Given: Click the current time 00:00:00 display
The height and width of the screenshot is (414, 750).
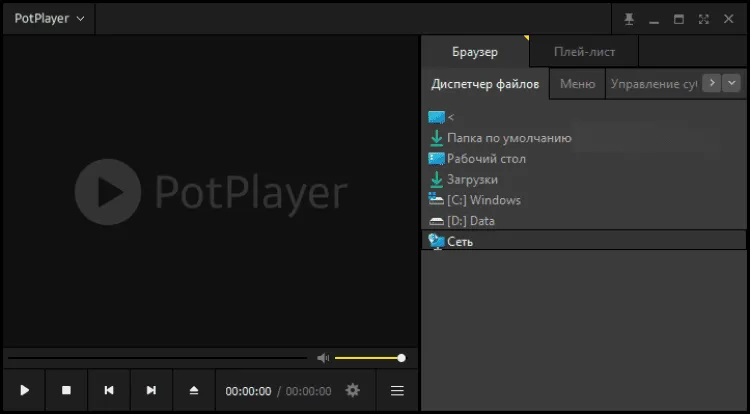Looking at the screenshot, I should [248, 391].
